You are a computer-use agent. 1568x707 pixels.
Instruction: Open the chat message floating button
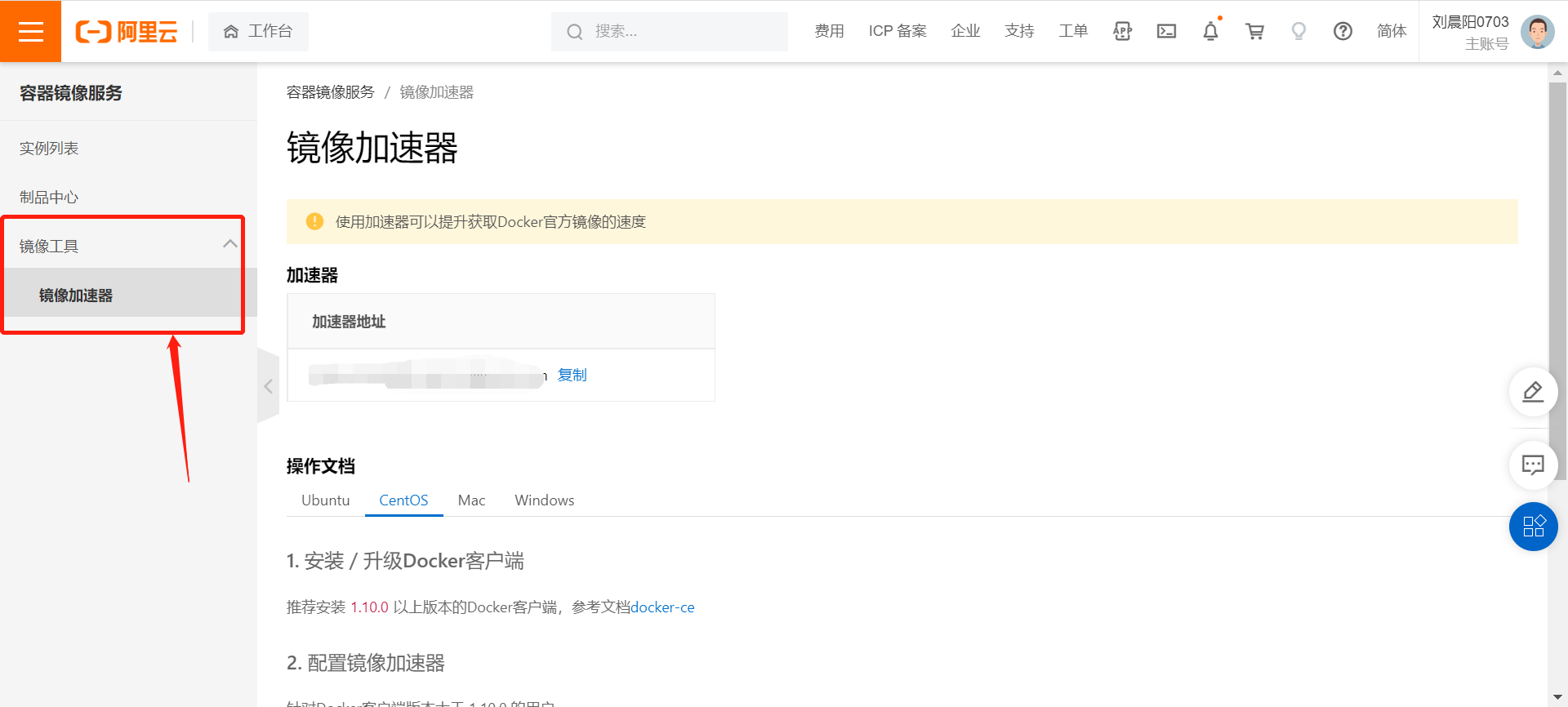(x=1533, y=465)
